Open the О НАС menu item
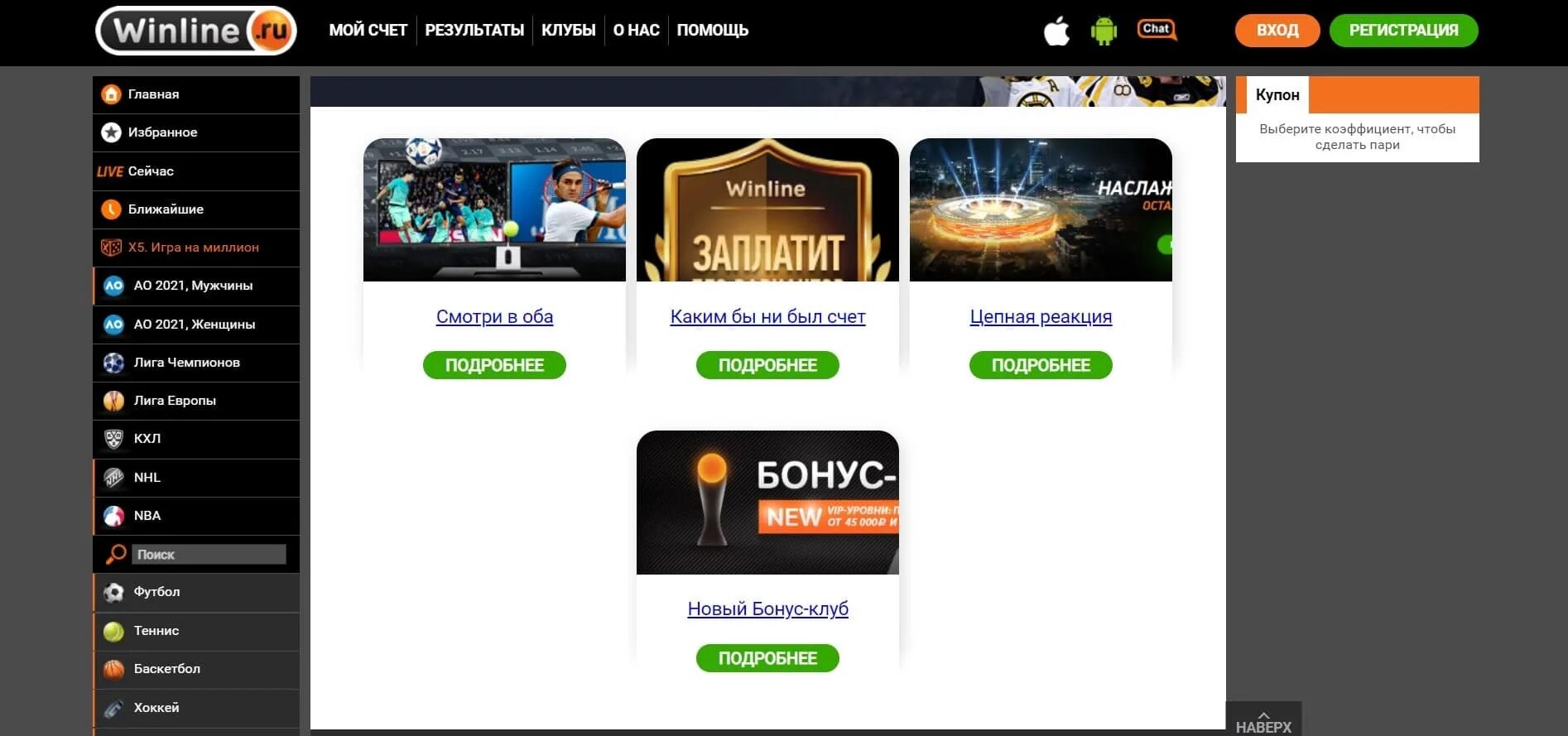Viewport: 1568px width, 736px height. (x=636, y=31)
